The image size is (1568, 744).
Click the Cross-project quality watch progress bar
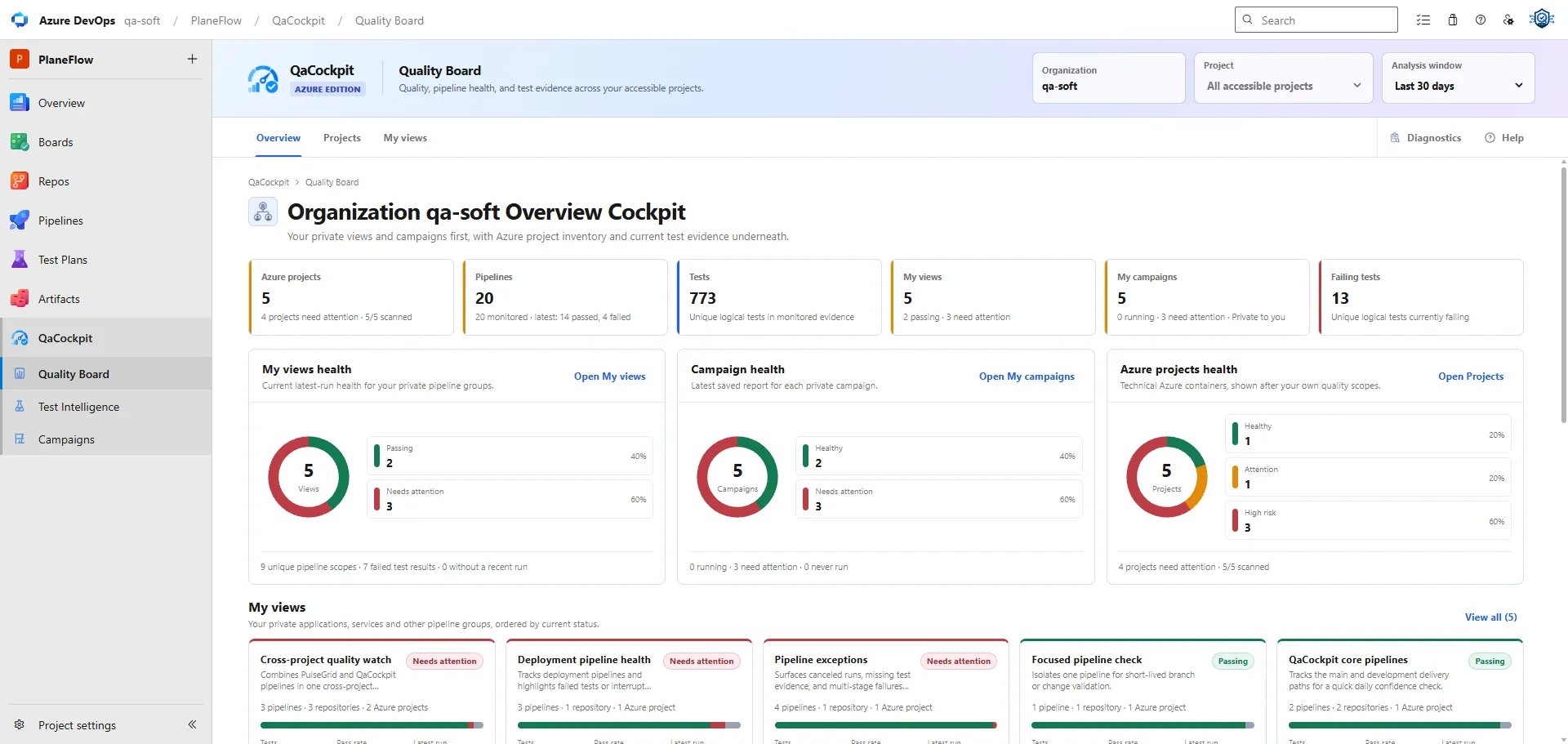372,725
